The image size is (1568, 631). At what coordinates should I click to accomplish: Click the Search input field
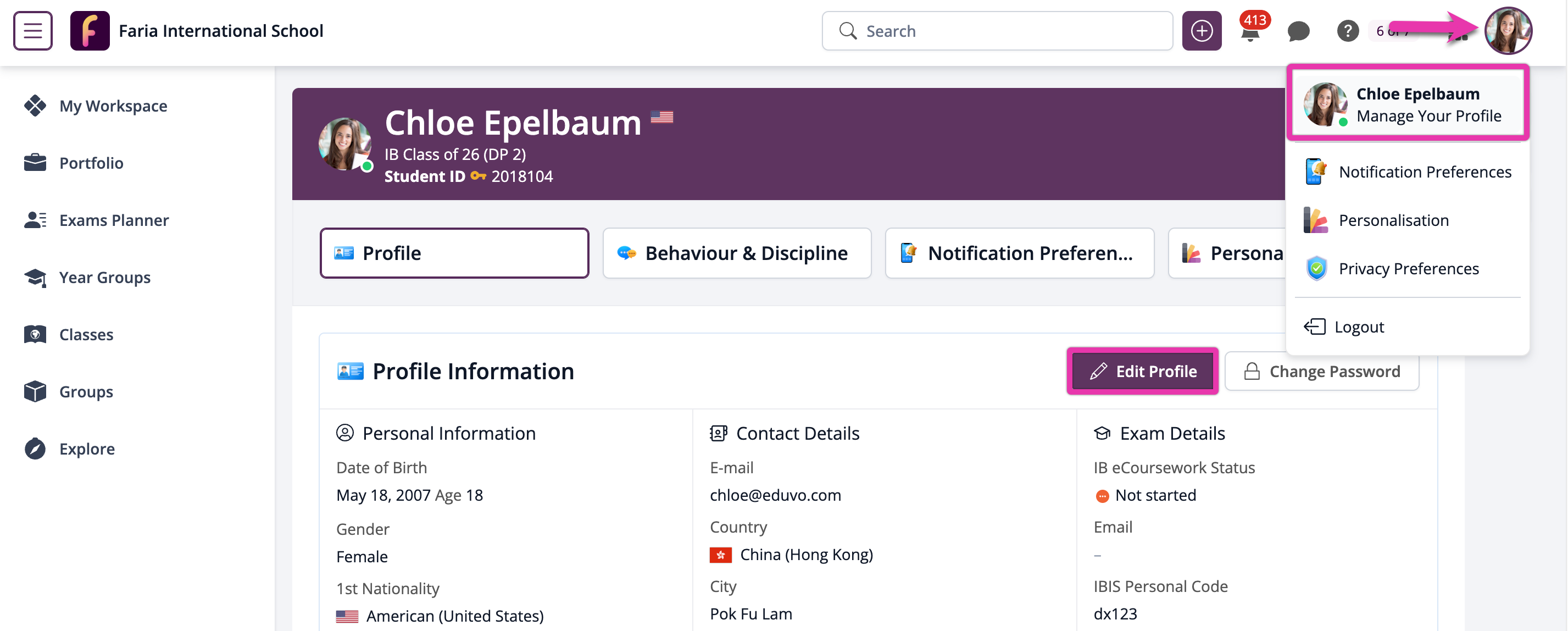click(x=998, y=31)
